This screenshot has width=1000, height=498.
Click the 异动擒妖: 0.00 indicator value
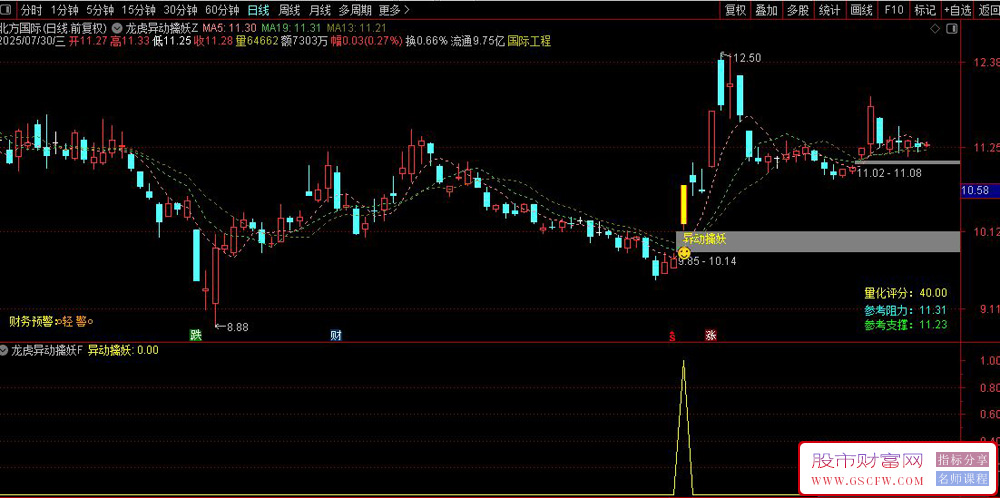click(x=123, y=350)
